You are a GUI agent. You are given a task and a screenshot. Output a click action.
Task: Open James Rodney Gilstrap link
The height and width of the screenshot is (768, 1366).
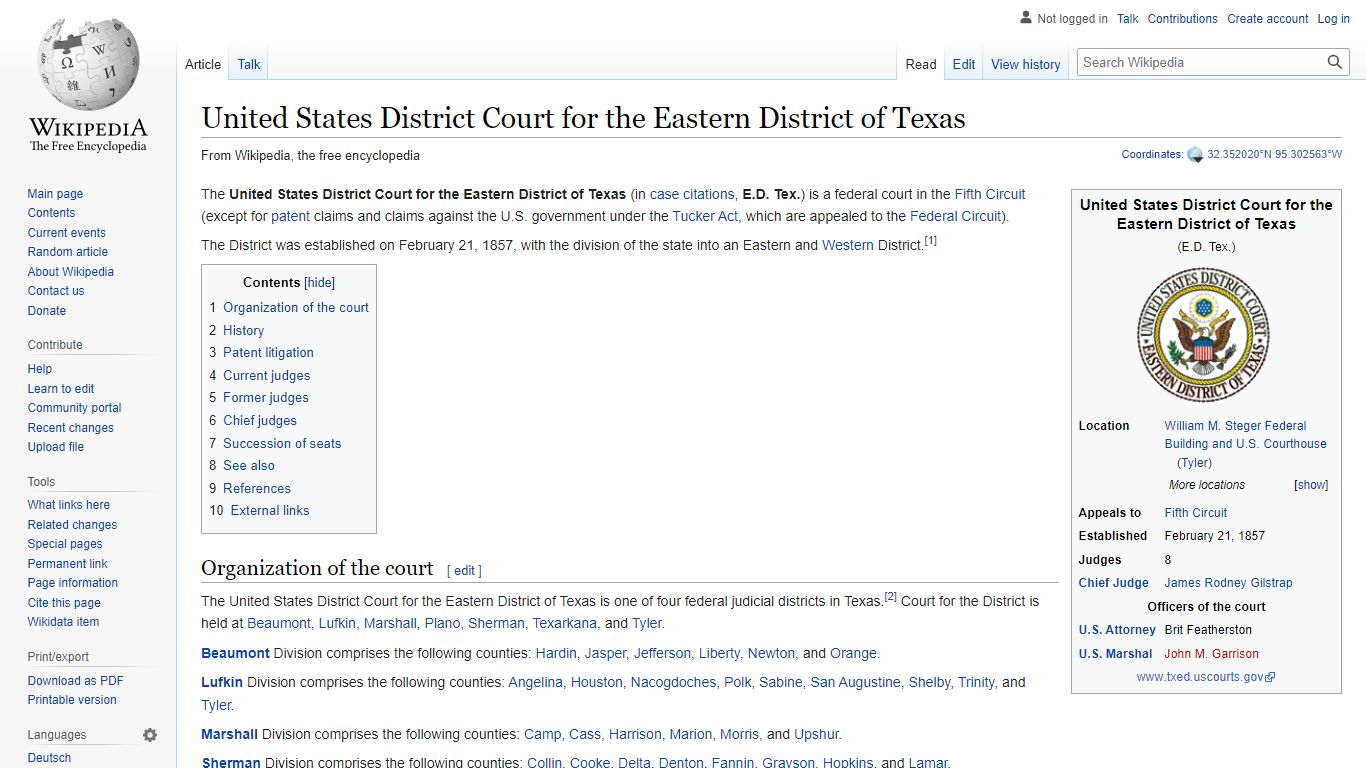point(1228,583)
